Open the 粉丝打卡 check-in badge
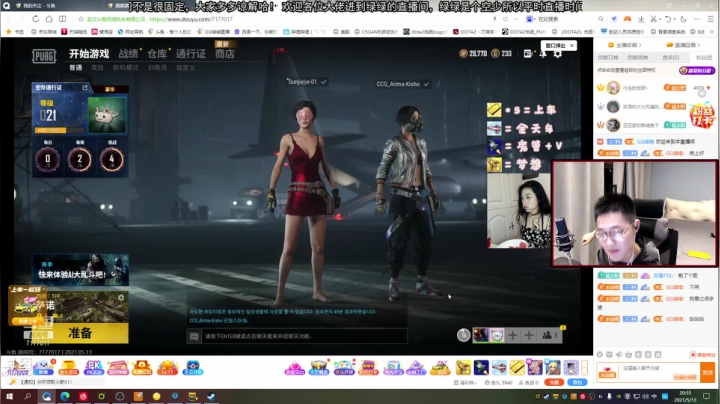Image resolution: width=720 pixels, height=404 pixels. point(702,117)
